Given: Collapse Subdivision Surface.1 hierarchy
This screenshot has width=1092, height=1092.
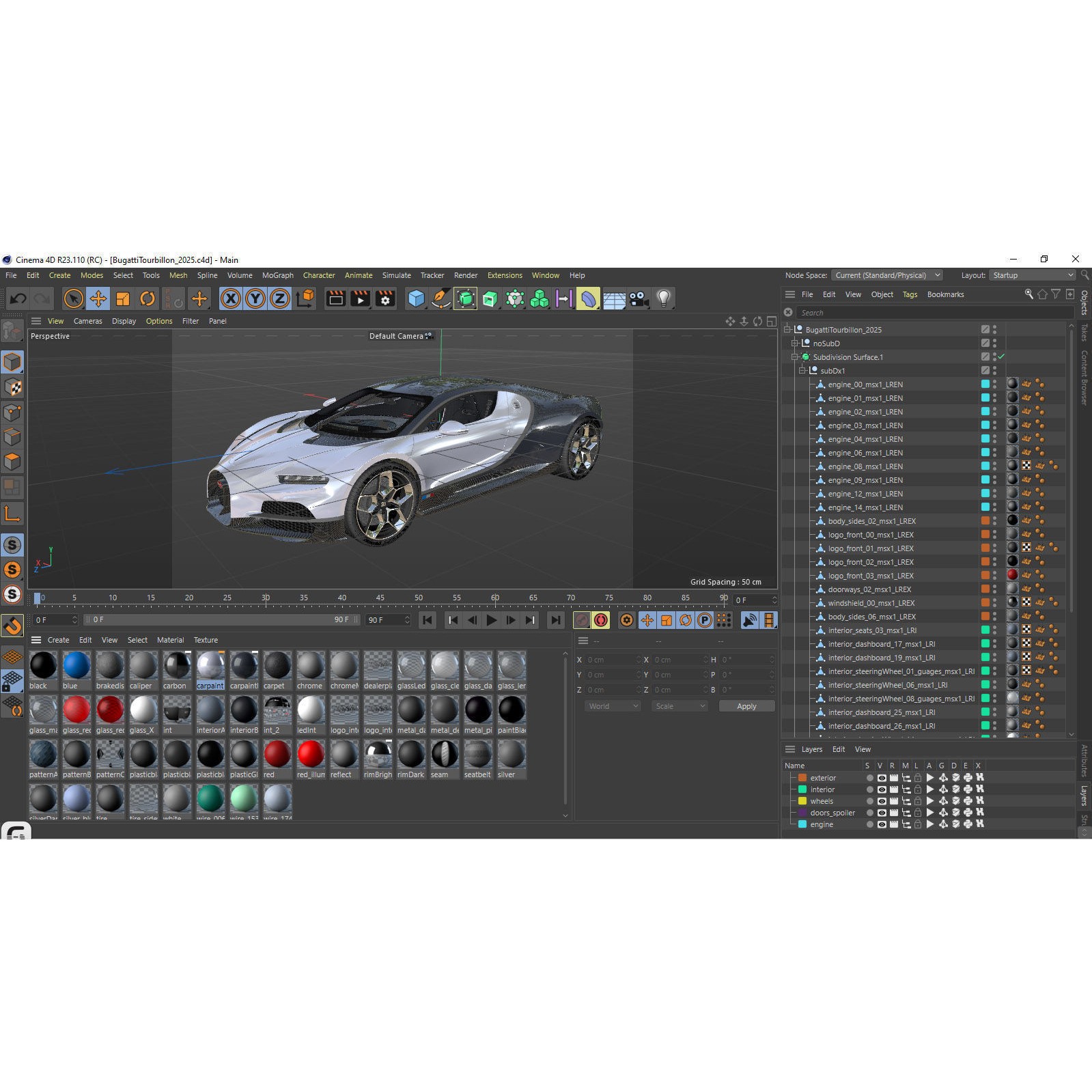Looking at the screenshot, I should pyautogui.click(x=795, y=357).
